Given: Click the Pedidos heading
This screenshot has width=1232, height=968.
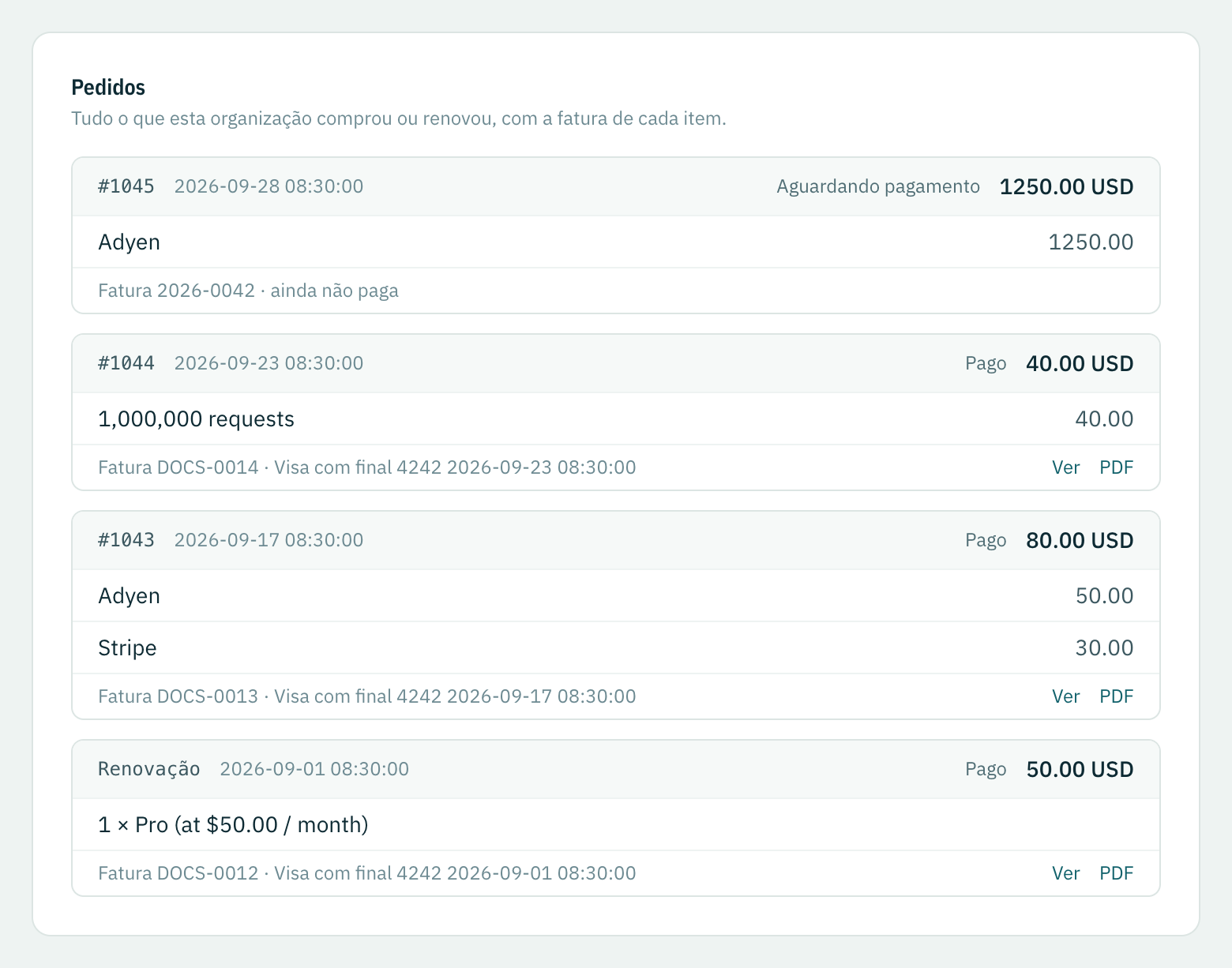Looking at the screenshot, I should pos(108,87).
